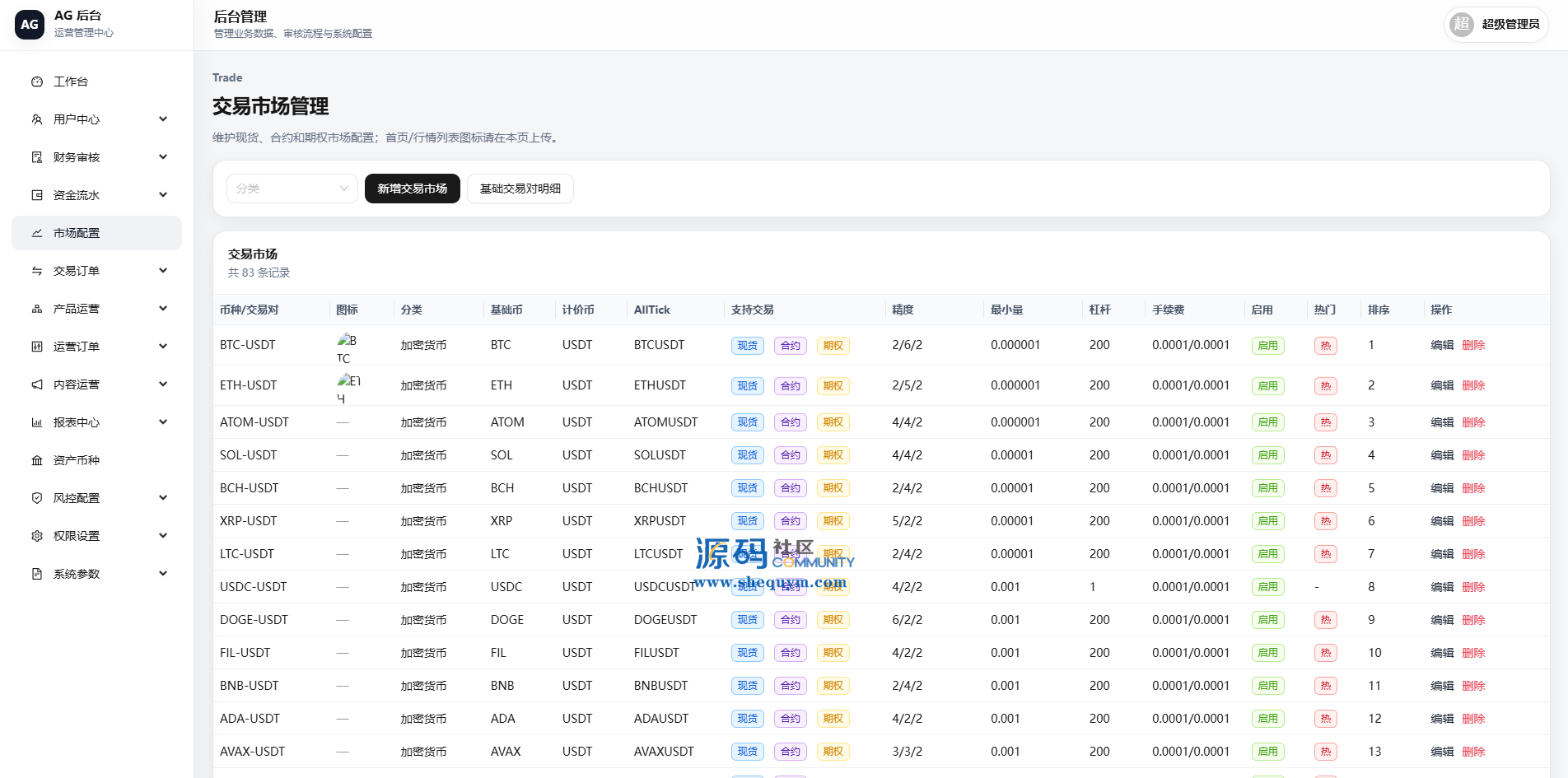1568x778 pixels.
Task: Click the 排序 column header
Action: coord(1379,310)
